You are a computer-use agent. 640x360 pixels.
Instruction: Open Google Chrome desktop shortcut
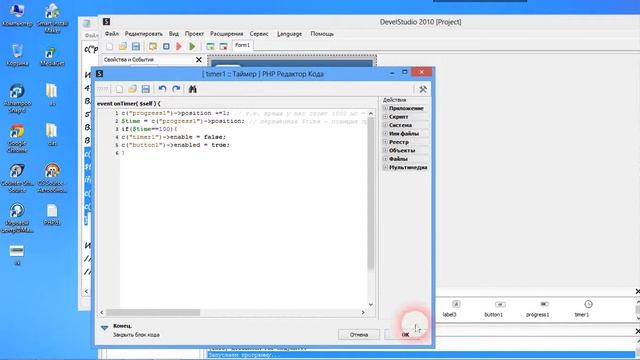(x=17, y=138)
